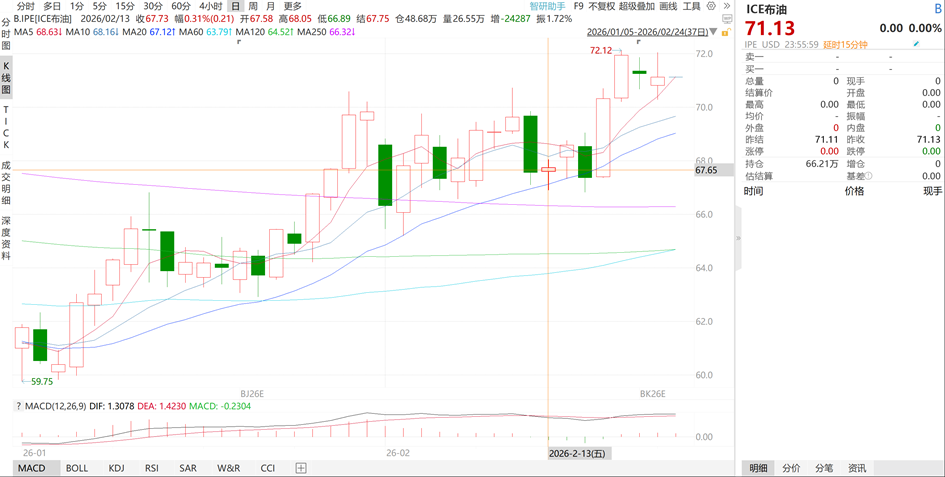Switch to the 多日 multi-day view

(x=52, y=6)
